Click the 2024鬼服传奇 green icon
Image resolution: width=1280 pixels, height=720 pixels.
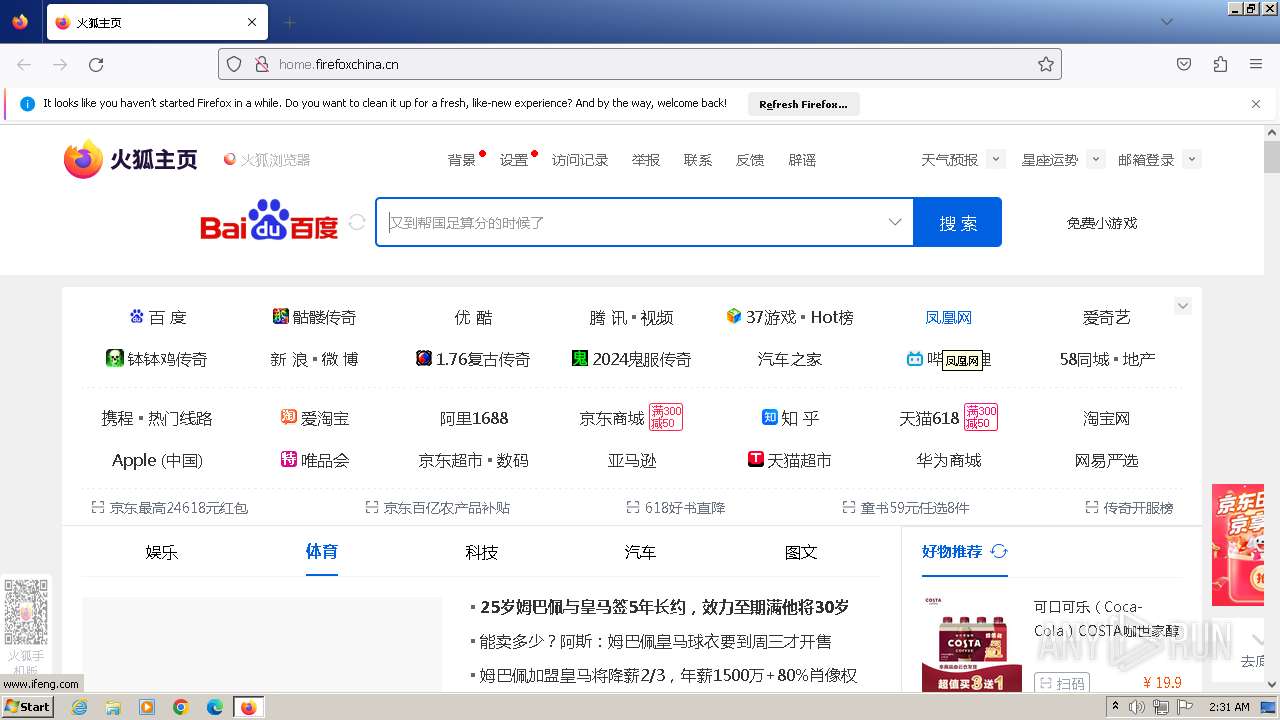click(580, 358)
